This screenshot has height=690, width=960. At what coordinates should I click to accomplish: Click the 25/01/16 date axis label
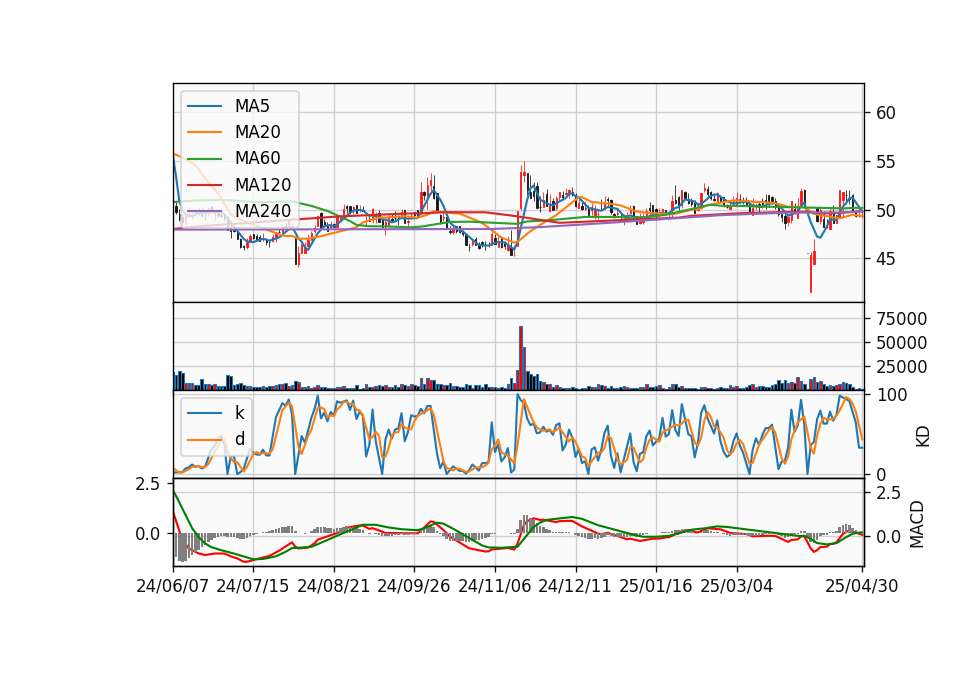[656, 586]
